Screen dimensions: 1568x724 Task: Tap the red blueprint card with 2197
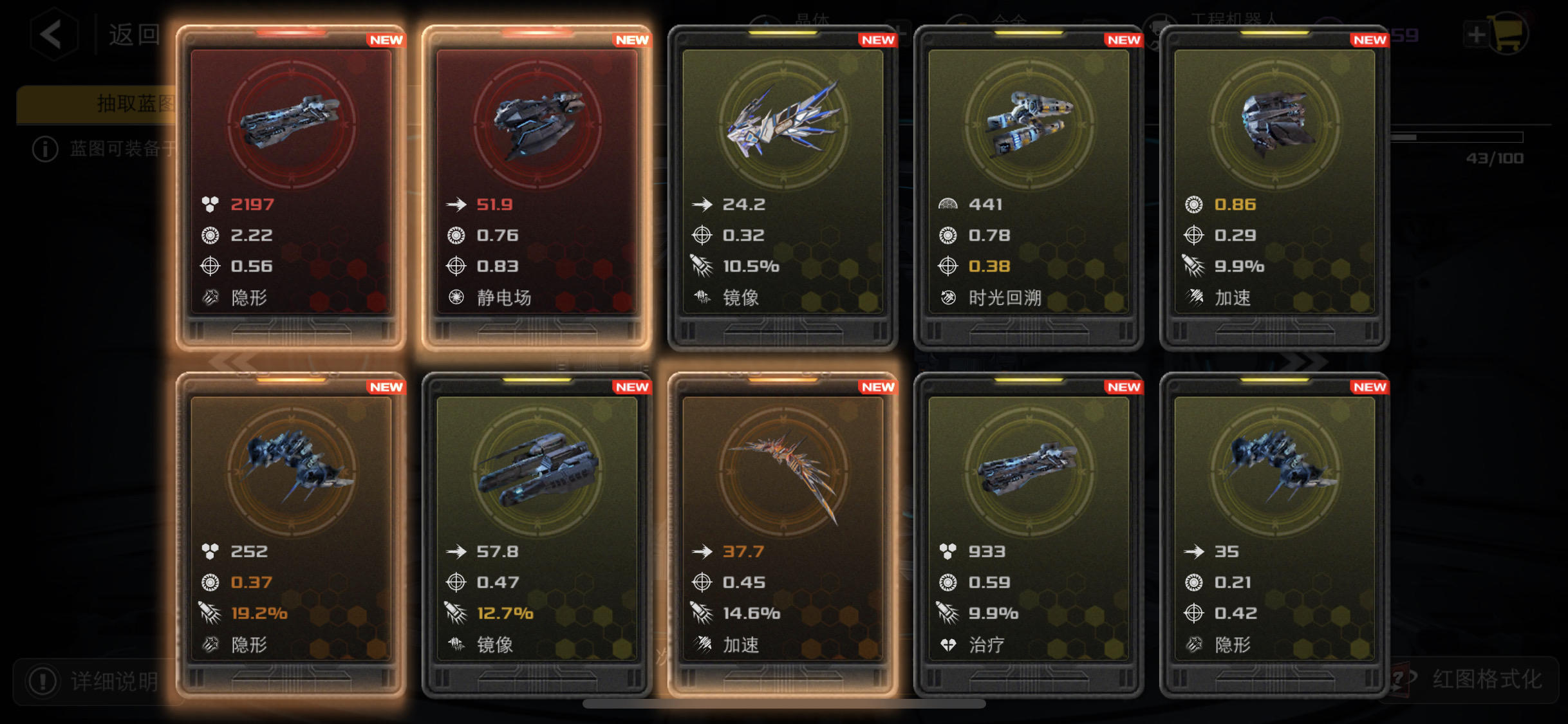point(291,188)
